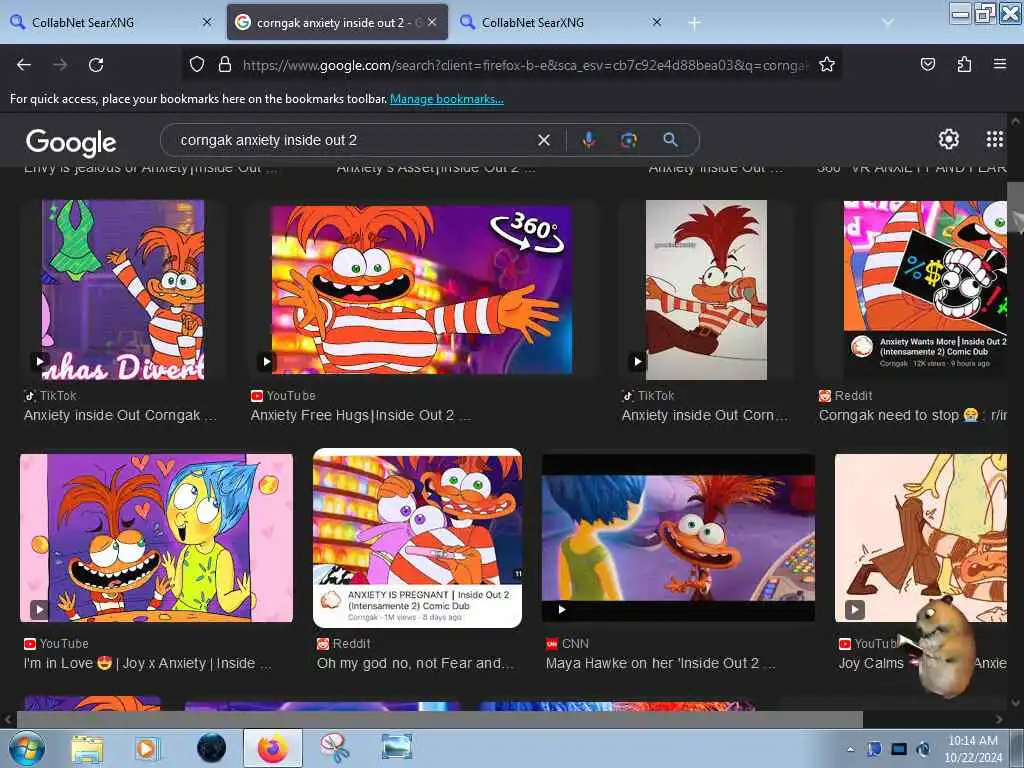
Task: Open 'Corngak need to stop' Reddit title
Action: [x=912, y=415]
